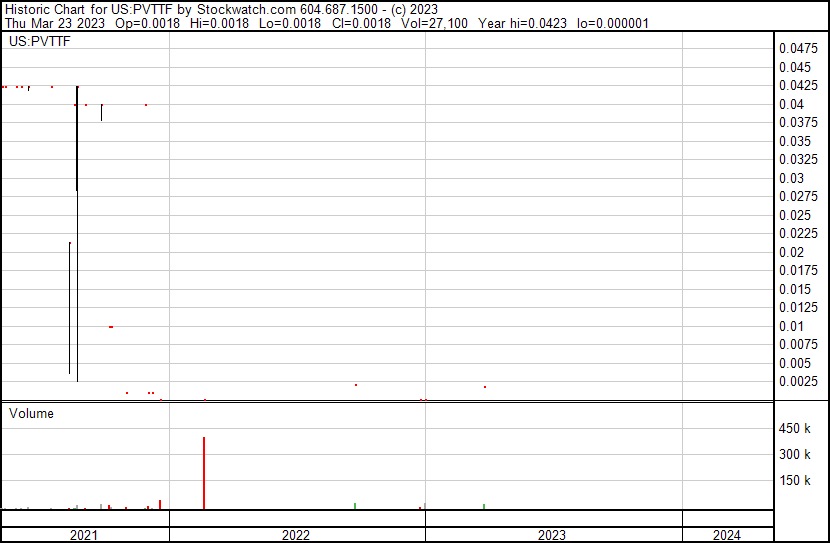Viewport: 830px width, 543px height.
Task: Click the 0.0475 price axis label
Action: (798, 49)
